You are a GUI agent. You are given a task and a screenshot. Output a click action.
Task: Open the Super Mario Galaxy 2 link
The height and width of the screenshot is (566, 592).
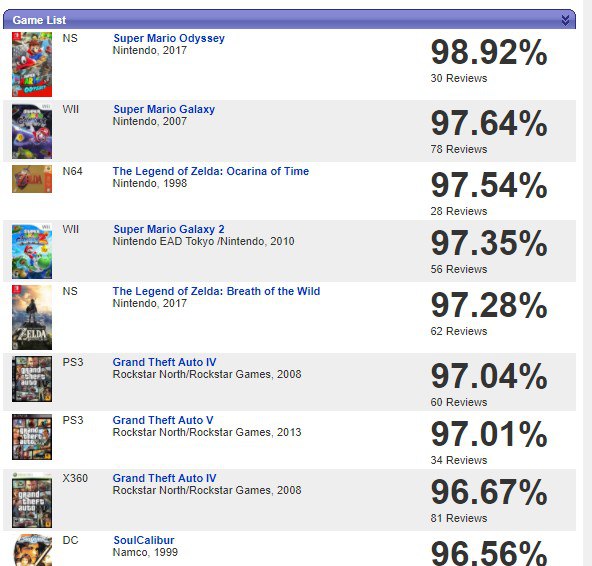168,229
